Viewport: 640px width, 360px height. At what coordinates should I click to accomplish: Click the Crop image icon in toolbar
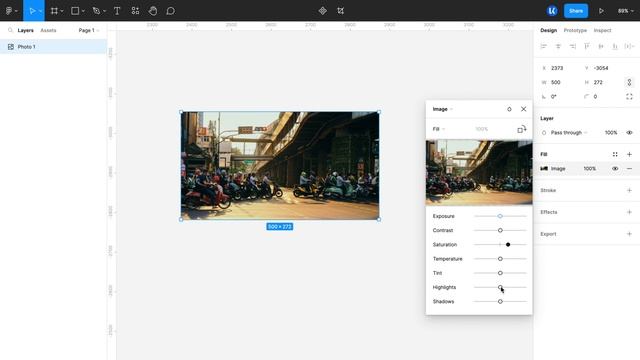click(340, 11)
